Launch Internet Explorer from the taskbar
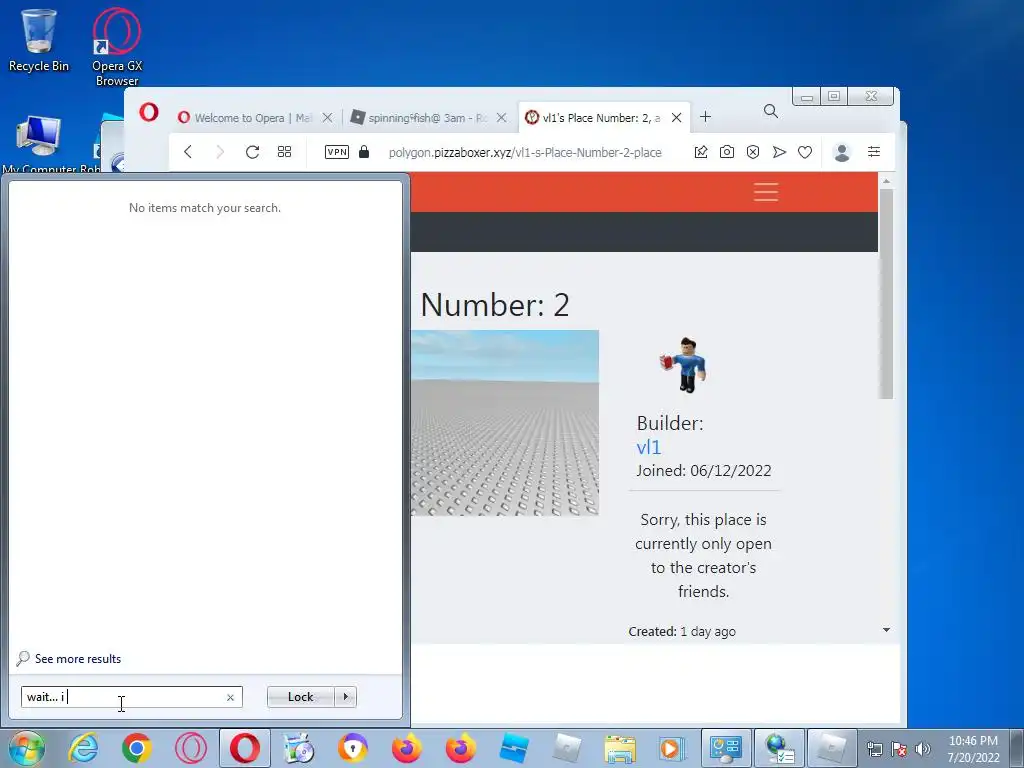This screenshot has width=1024, height=768. [84, 748]
